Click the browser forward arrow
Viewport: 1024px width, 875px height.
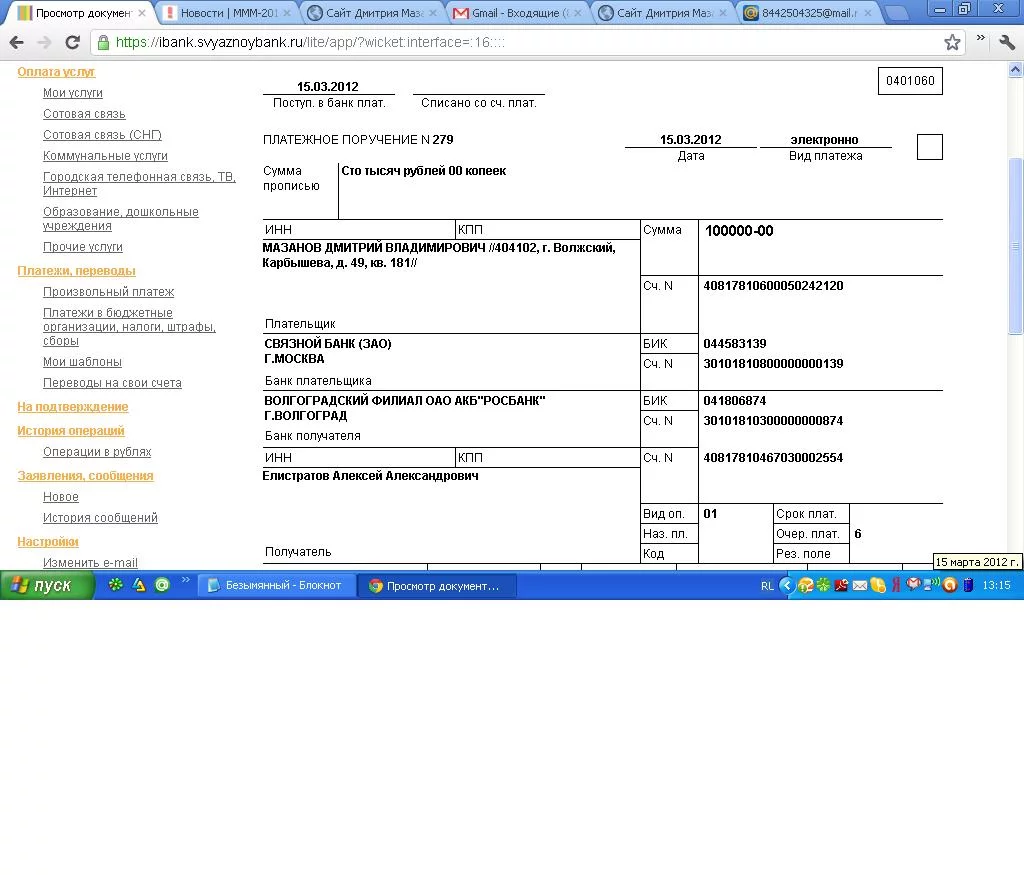(x=44, y=42)
